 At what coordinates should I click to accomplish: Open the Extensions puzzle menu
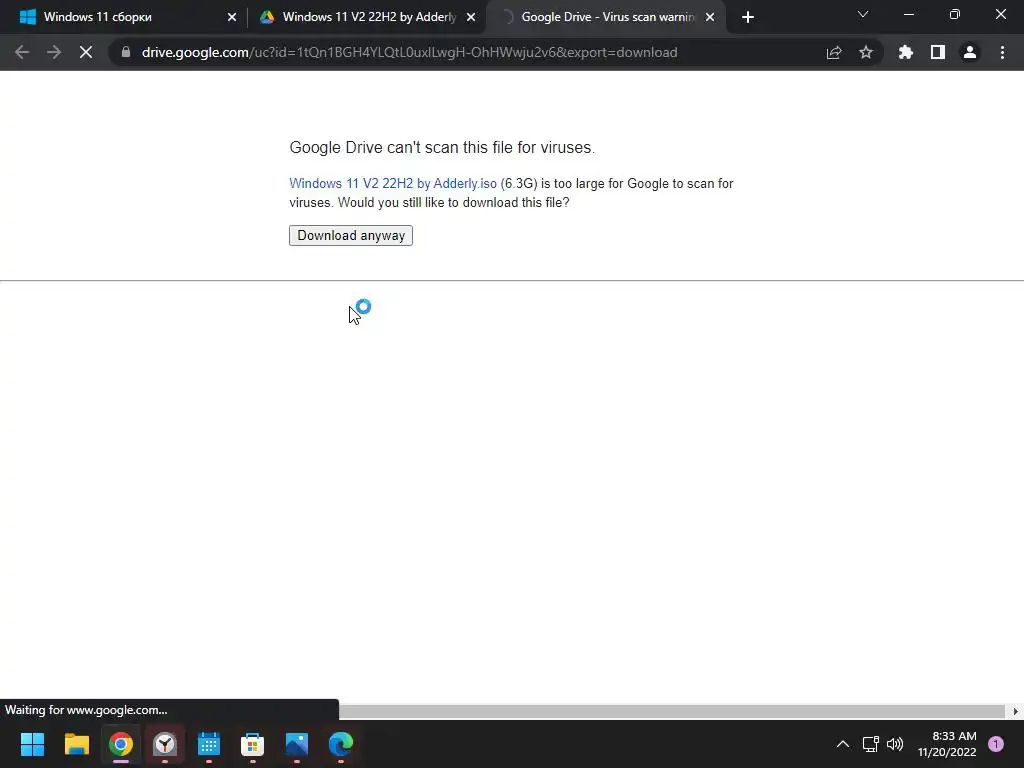click(x=905, y=52)
